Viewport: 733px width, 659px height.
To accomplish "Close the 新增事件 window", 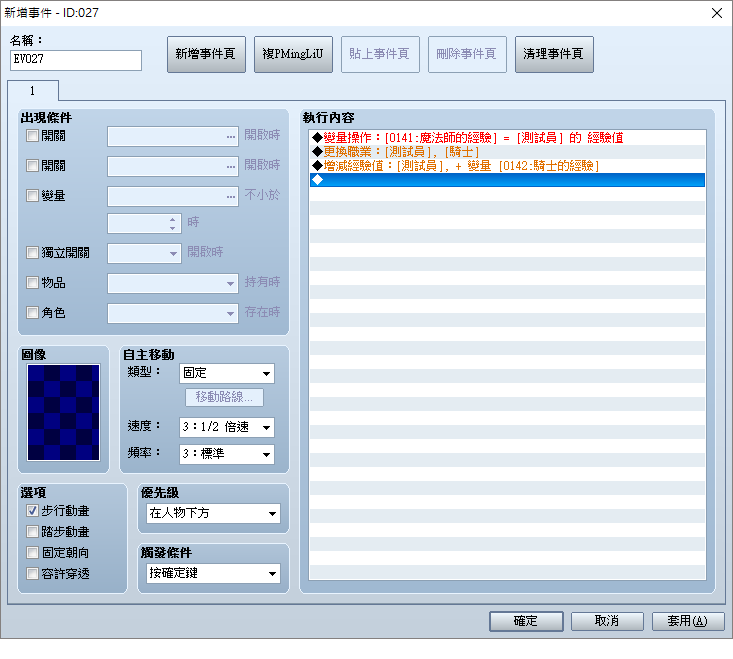I will [x=717, y=13].
